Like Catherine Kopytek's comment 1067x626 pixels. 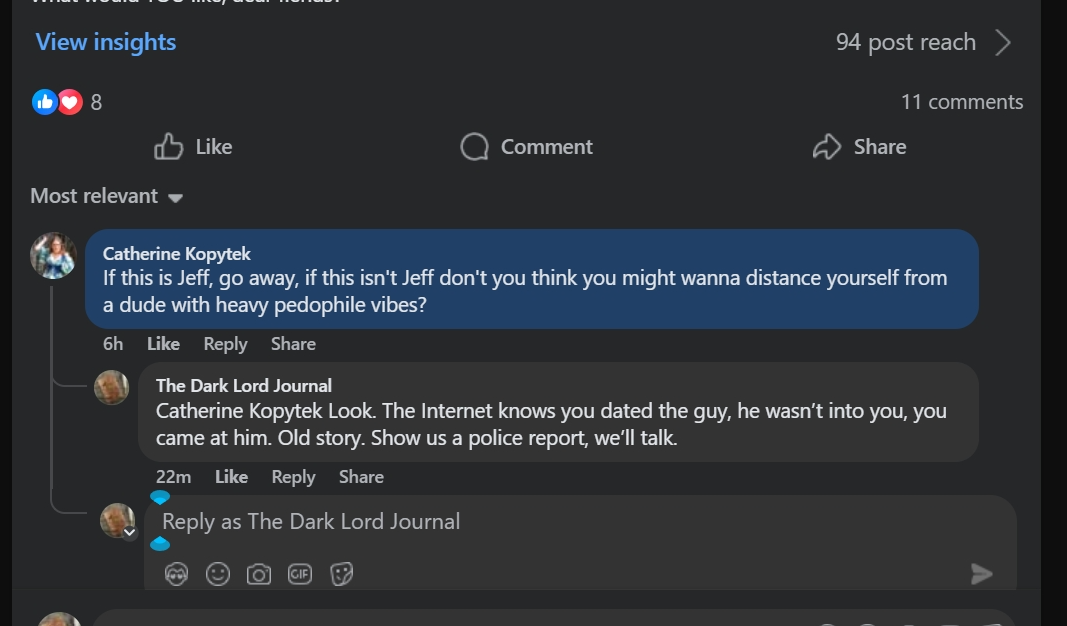pos(163,344)
